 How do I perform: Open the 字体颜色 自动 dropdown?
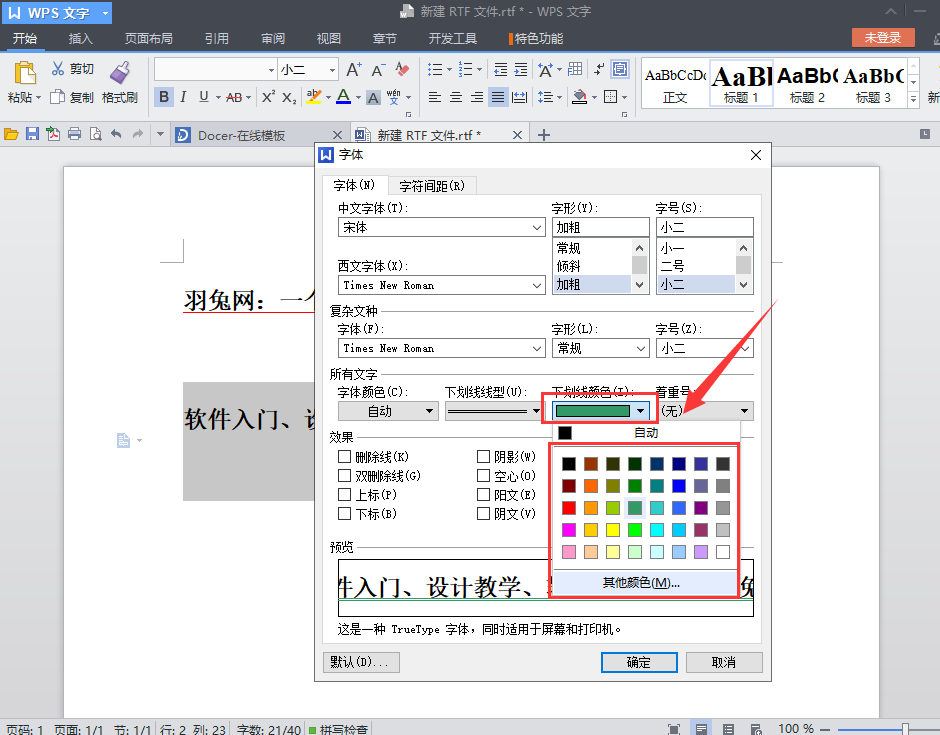388,411
